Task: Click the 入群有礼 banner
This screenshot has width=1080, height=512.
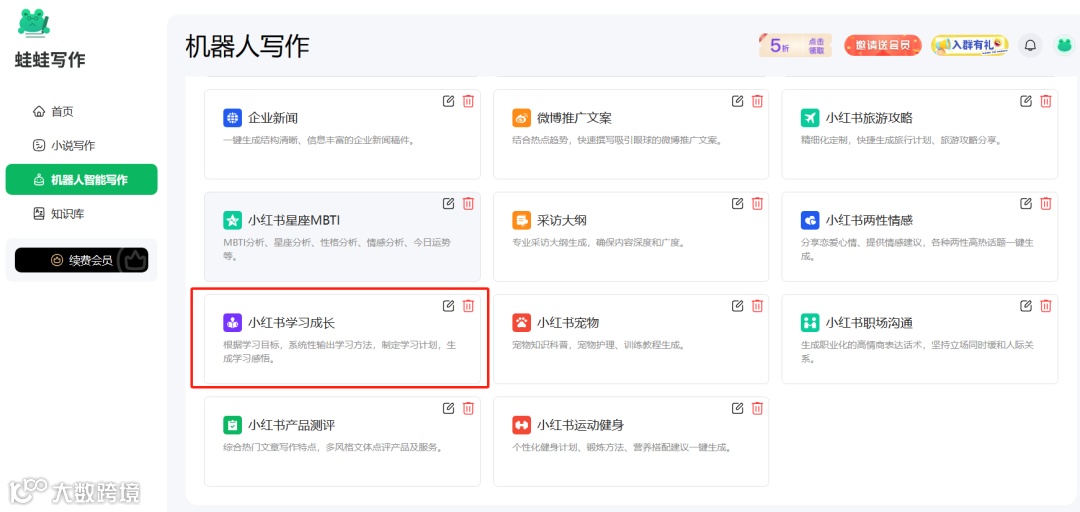Action: click(x=970, y=45)
